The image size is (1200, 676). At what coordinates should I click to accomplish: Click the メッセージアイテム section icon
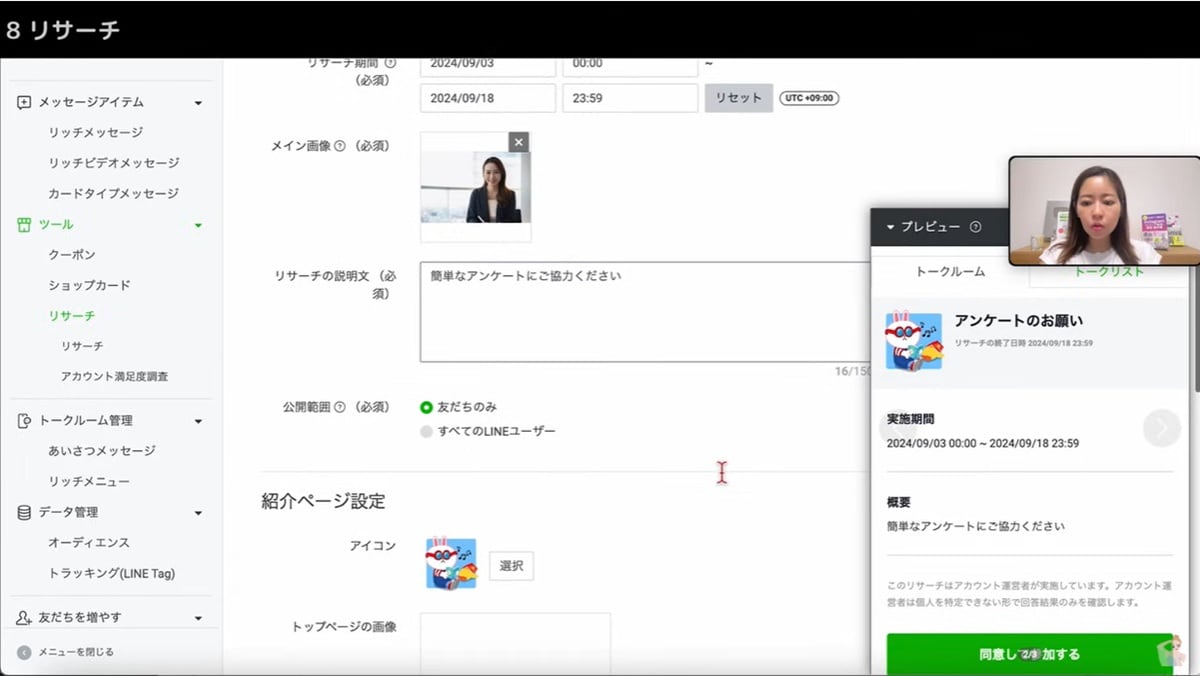coord(24,102)
